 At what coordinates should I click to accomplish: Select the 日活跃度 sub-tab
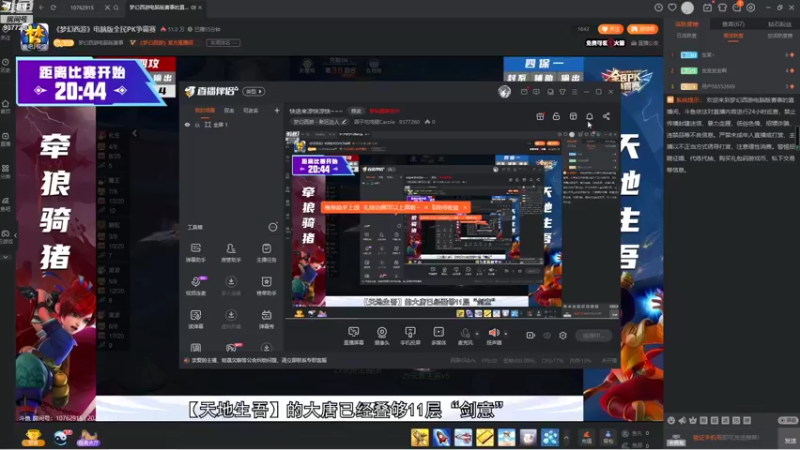pyautogui.click(x=686, y=36)
